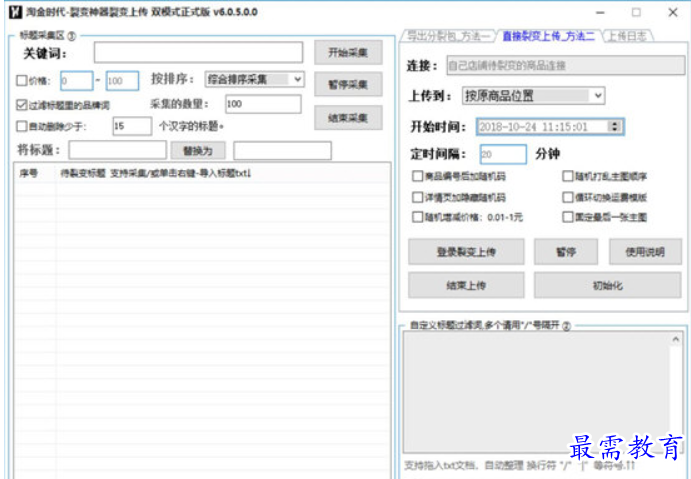Screen dimensions: 691x479
Task: Enable 固定最后一张主图 checkbox
Action: click(568, 217)
